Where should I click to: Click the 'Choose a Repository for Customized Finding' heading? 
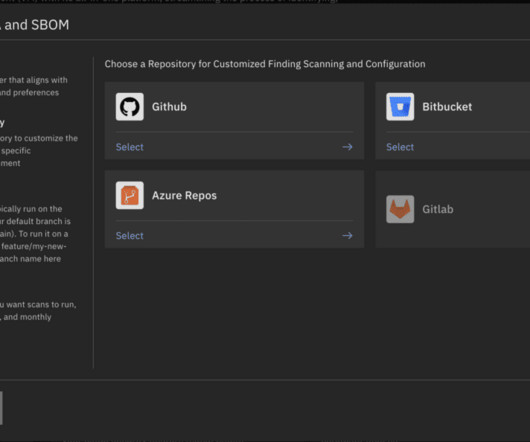point(265,64)
